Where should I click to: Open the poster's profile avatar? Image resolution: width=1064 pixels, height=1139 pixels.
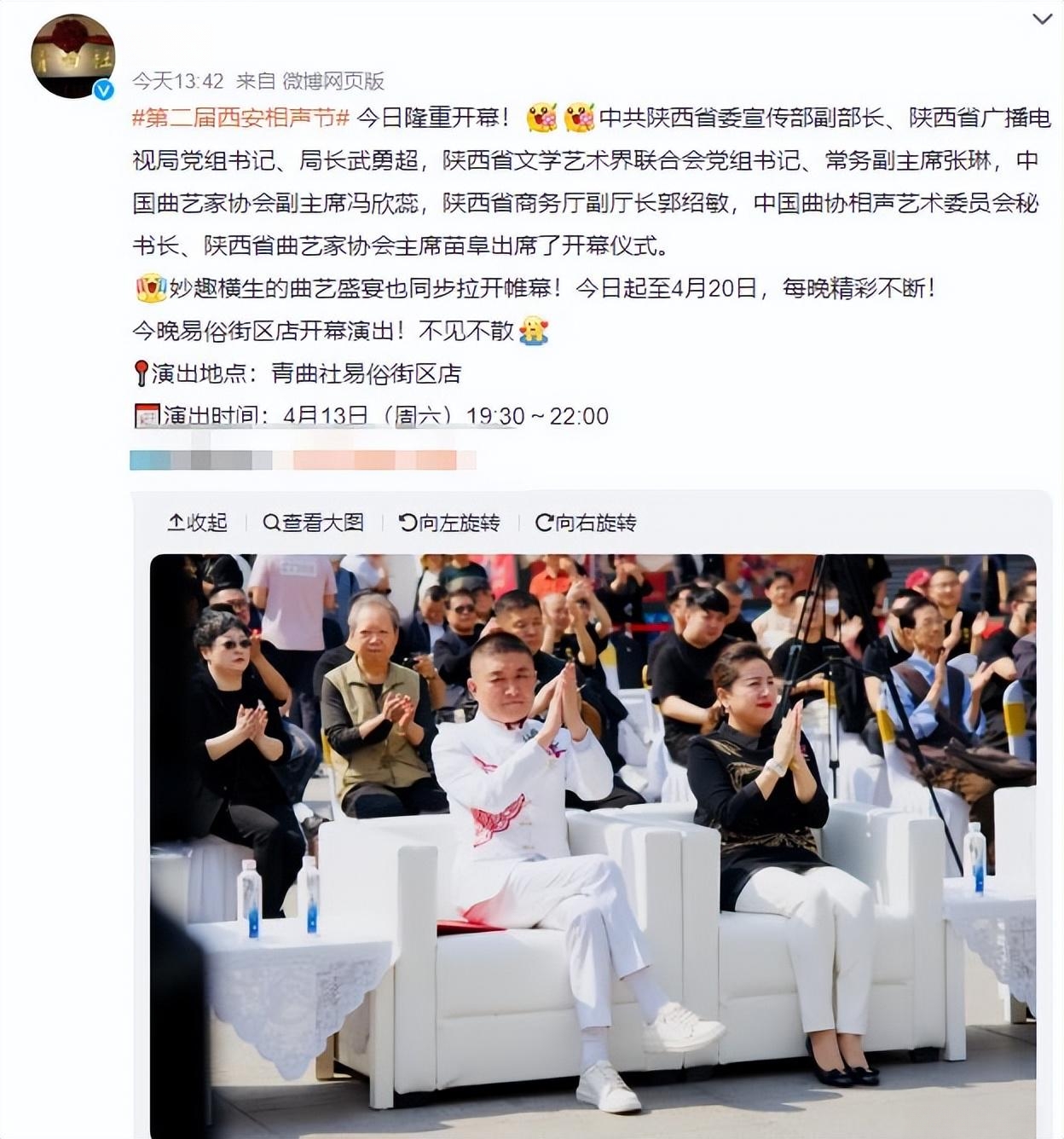72,56
